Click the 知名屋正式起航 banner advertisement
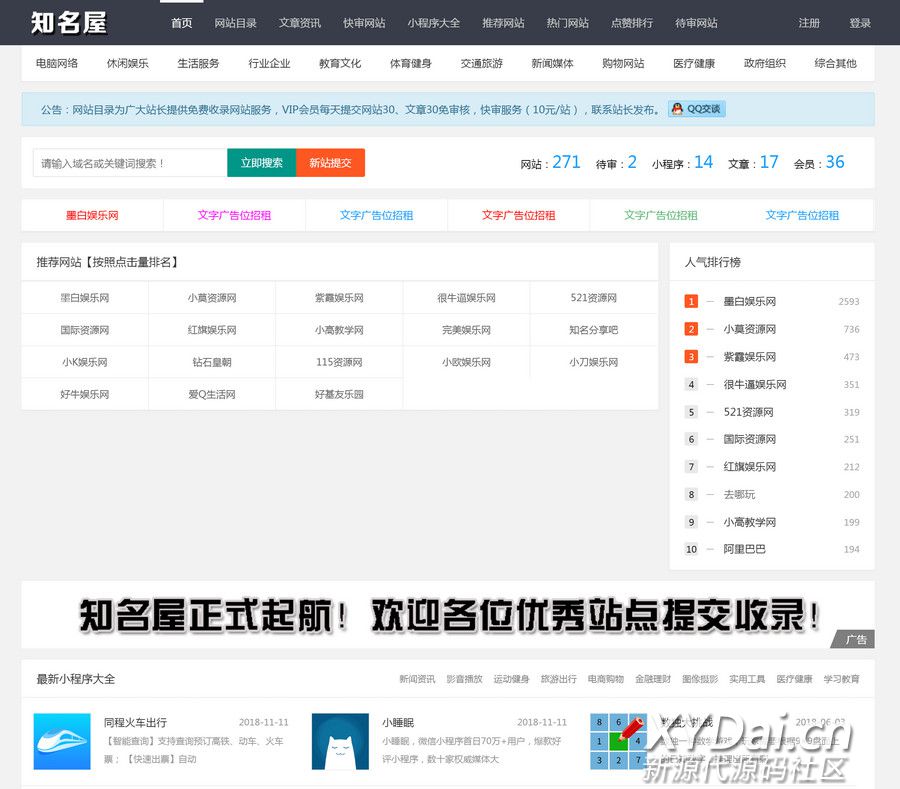 click(448, 615)
